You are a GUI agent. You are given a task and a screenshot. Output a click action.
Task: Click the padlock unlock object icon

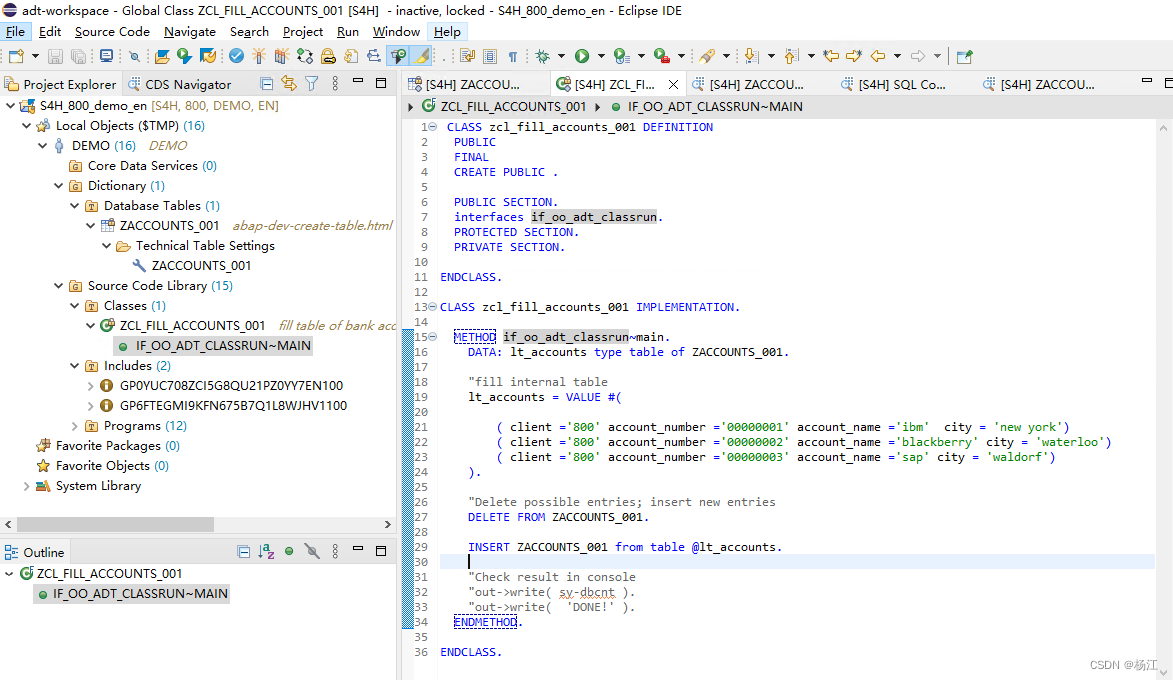coord(328,56)
